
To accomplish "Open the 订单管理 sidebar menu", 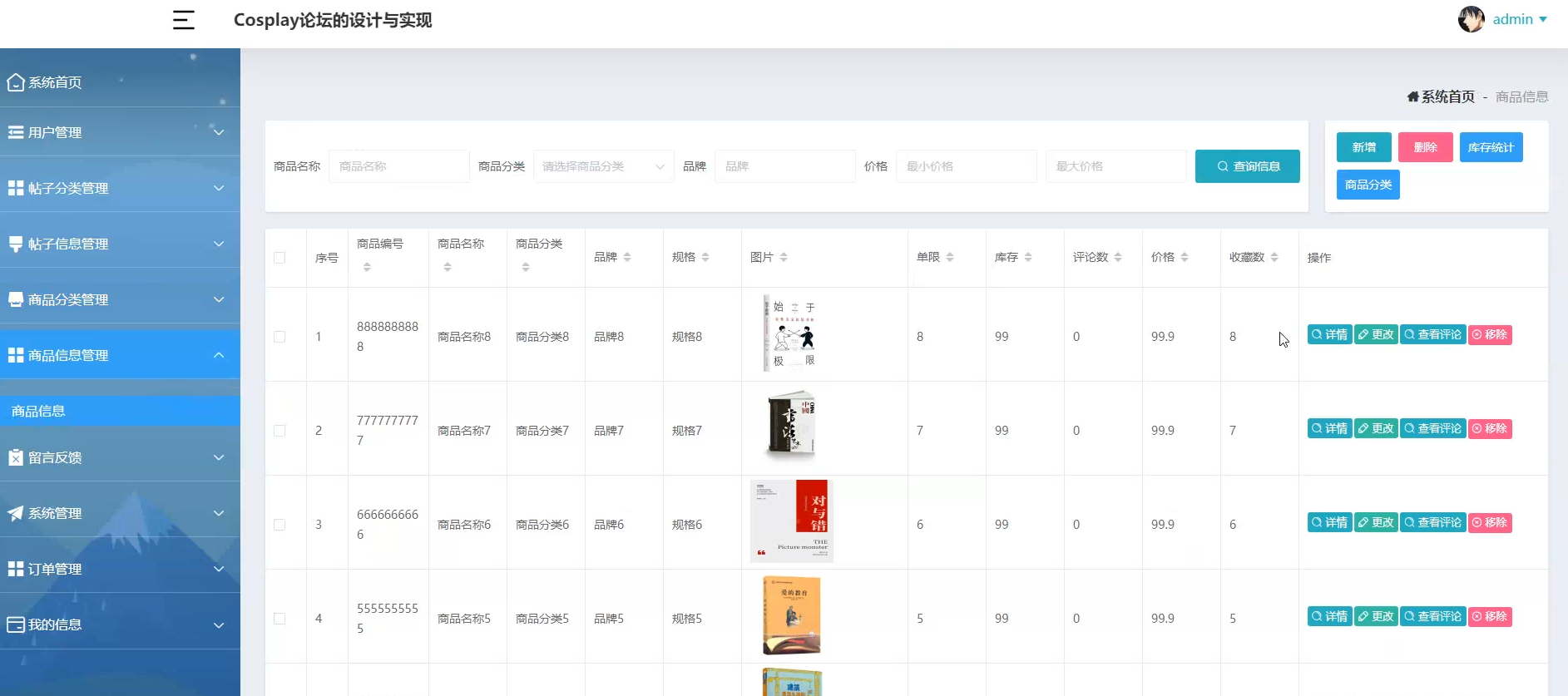I will click(120, 569).
